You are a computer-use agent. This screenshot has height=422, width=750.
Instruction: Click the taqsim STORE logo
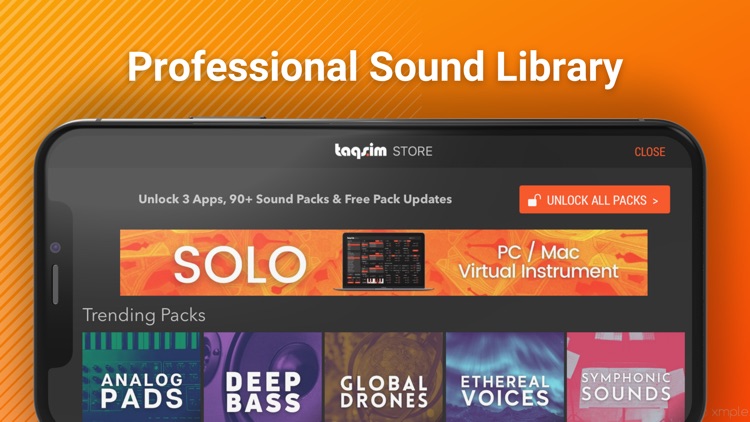(x=383, y=151)
